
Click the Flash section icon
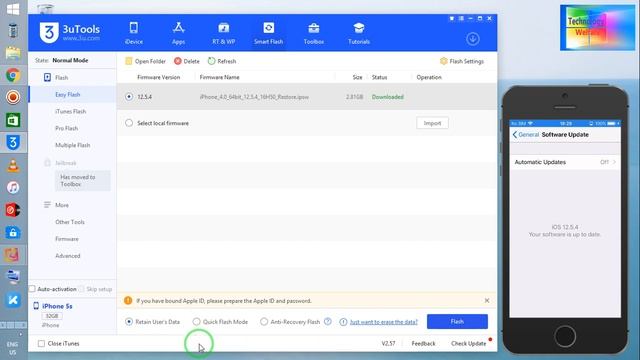(47, 77)
